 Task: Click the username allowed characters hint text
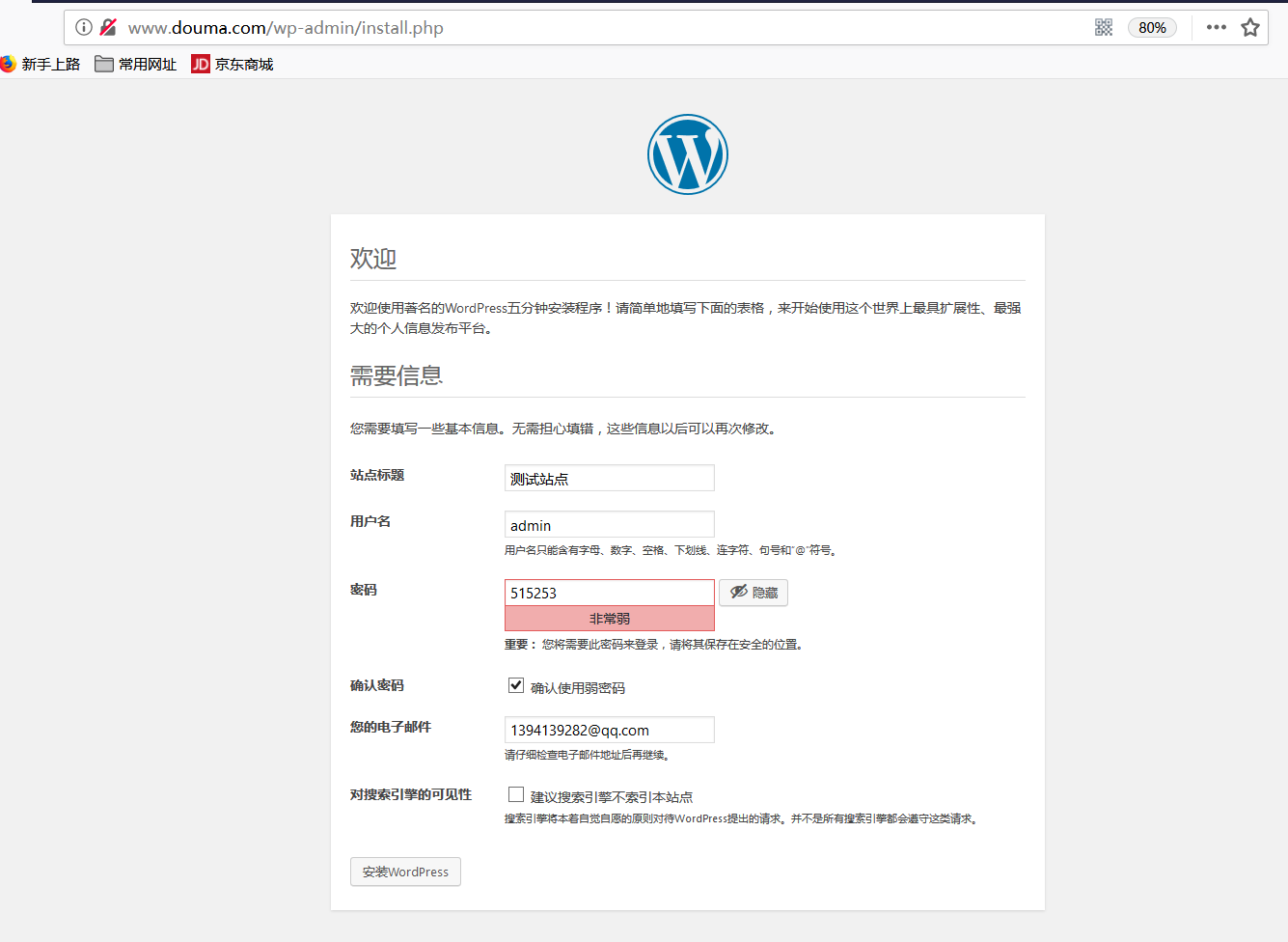point(672,550)
